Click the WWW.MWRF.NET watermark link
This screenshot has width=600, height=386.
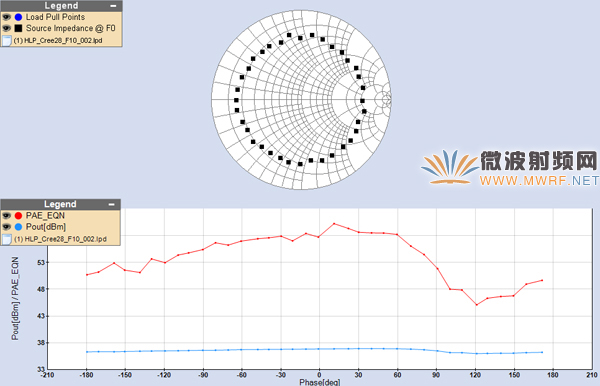pos(539,181)
